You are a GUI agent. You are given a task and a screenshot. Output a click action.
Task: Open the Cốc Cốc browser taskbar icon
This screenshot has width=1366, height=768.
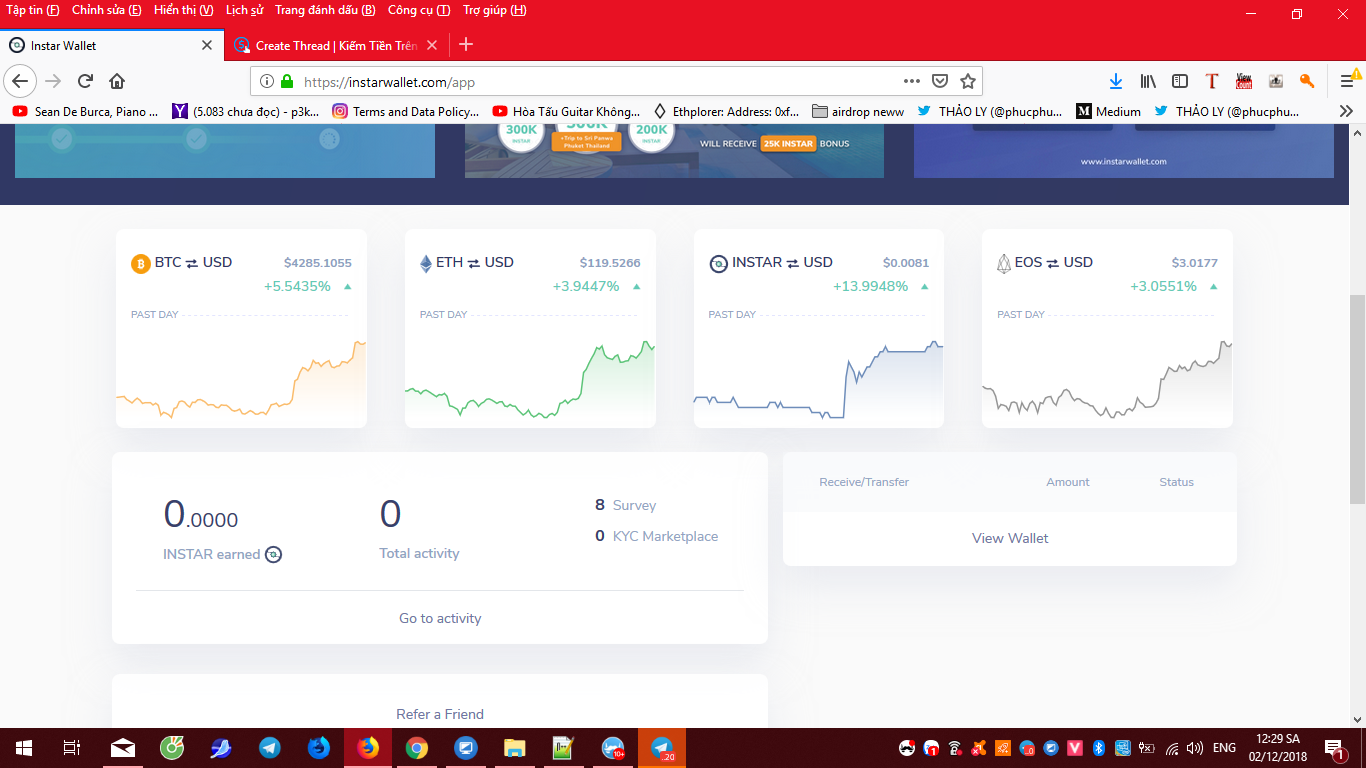click(172, 748)
